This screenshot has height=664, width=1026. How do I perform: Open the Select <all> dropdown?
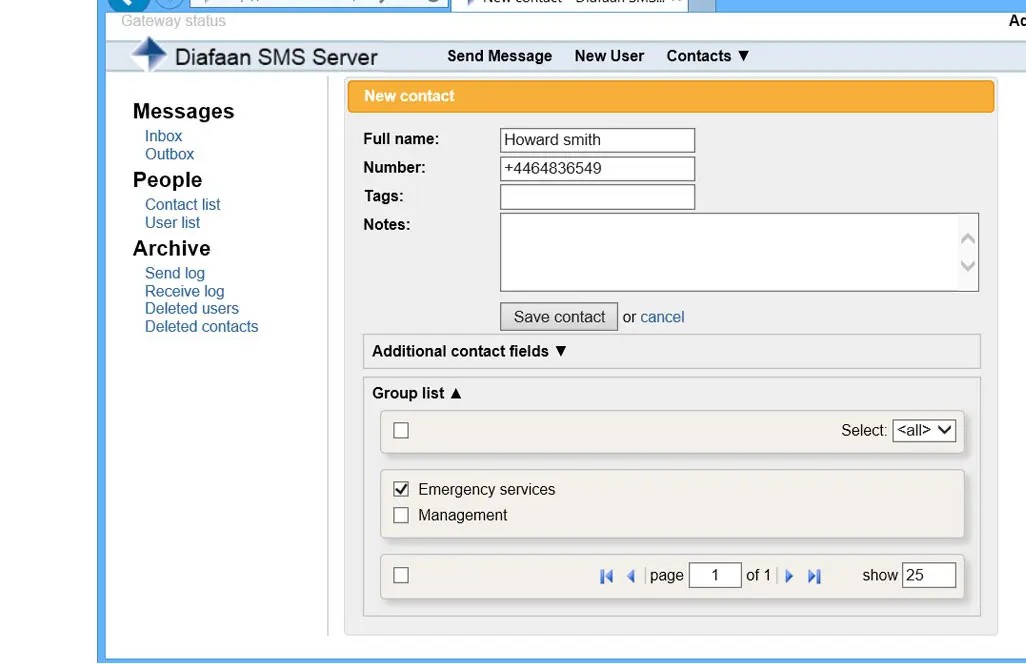924,430
